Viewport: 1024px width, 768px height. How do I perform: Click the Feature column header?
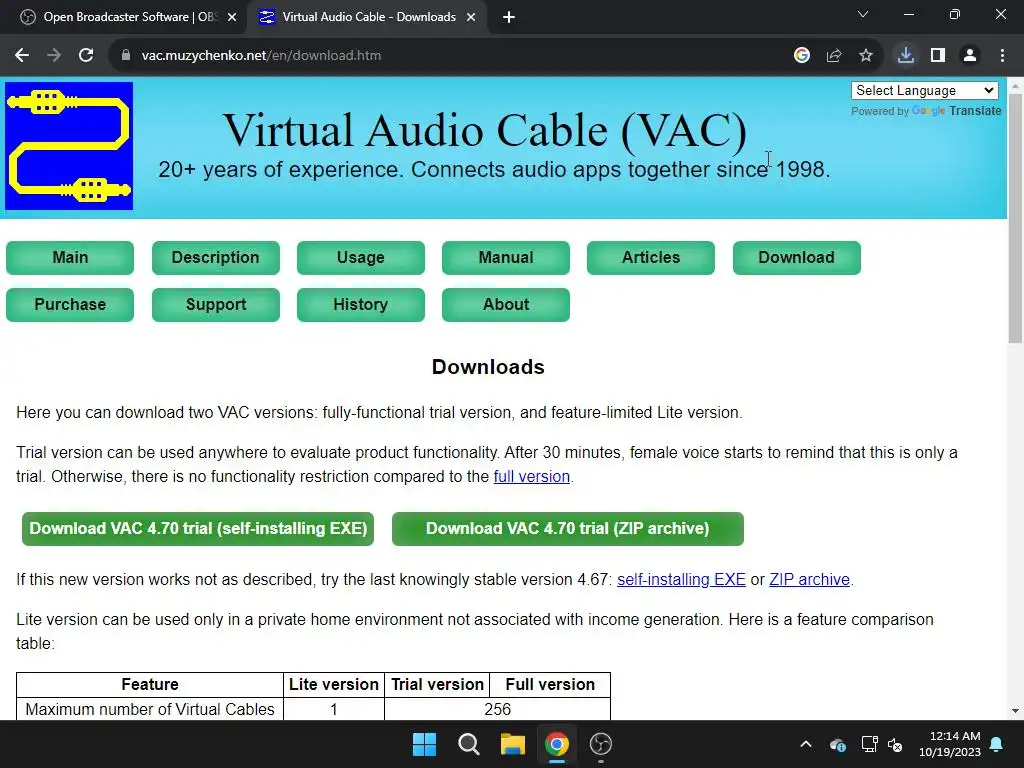[150, 684]
